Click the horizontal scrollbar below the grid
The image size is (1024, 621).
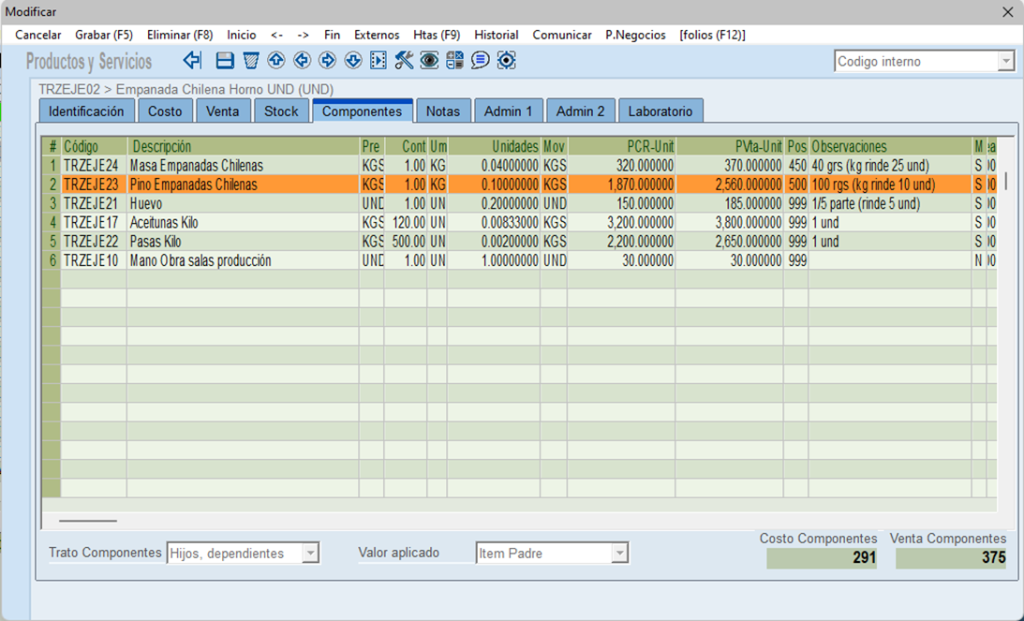tap(88, 520)
